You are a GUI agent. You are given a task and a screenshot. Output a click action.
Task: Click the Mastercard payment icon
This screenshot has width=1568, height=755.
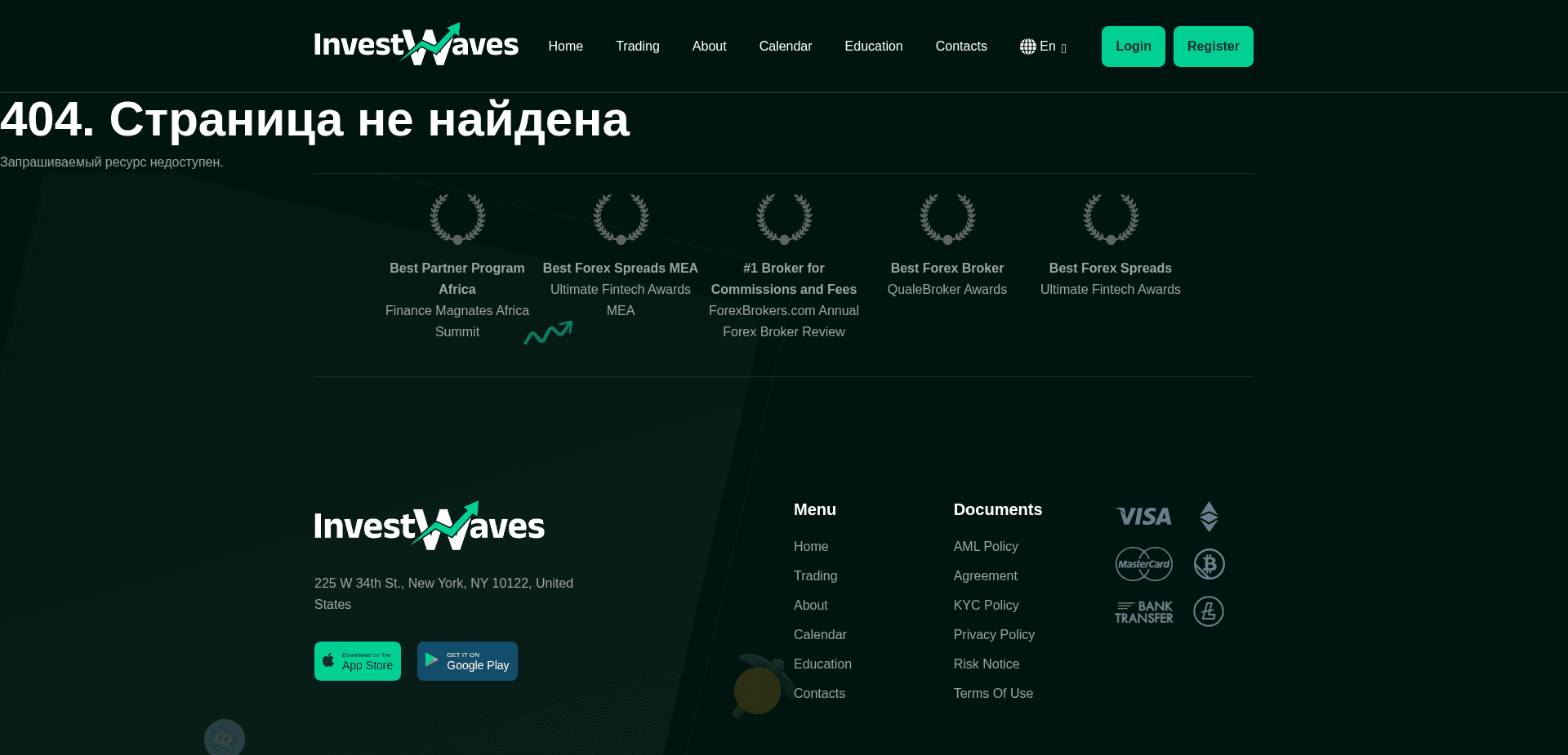tap(1143, 563)
